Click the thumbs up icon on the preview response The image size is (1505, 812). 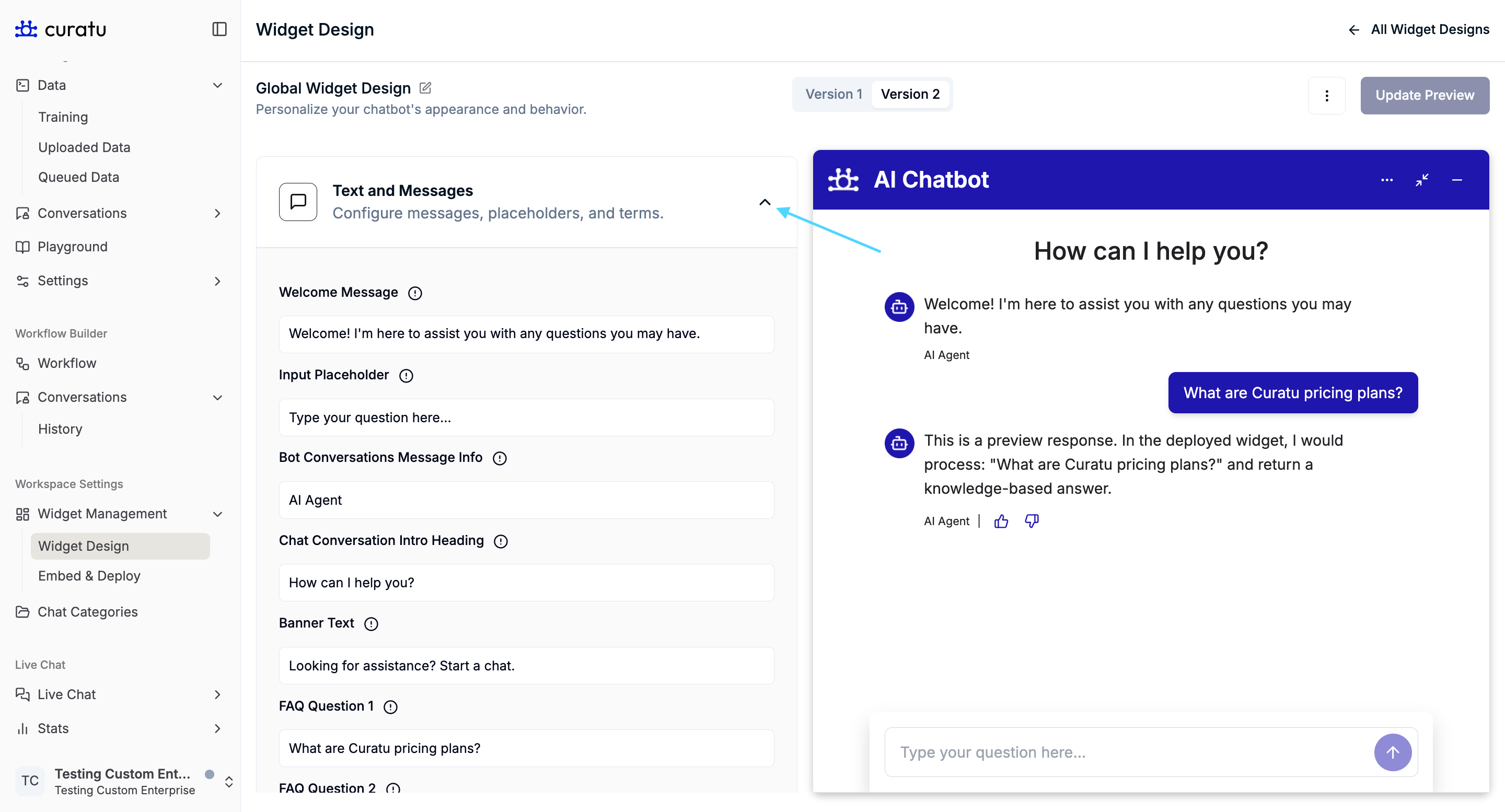(x=1001, y=521)
